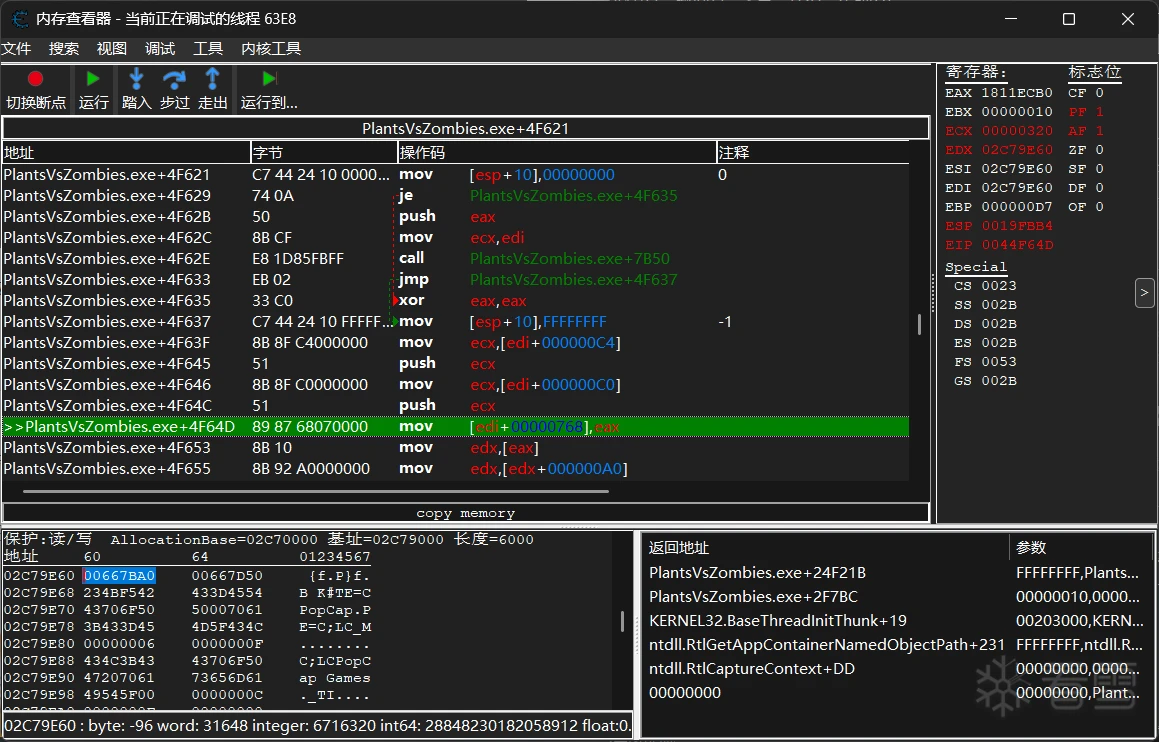The height and width of the screenshot is (742, 1159).
Task: Select the highlighted instruction at +4F64D
Action: tap(455, 427)
